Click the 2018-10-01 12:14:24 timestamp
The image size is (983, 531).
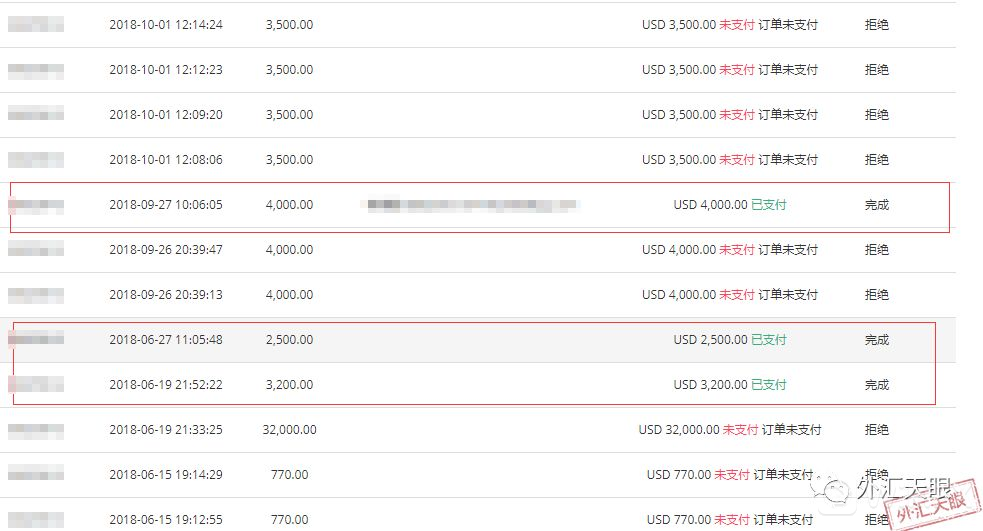tap(166, 25)
